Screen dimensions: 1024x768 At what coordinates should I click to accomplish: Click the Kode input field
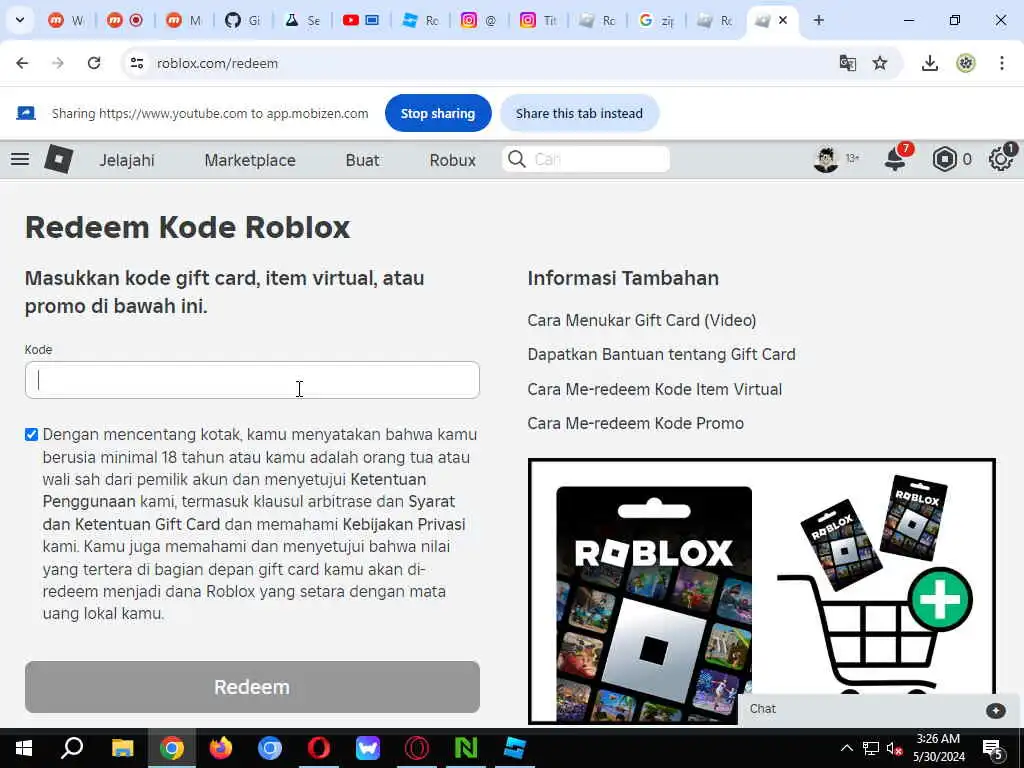[252, 380]
